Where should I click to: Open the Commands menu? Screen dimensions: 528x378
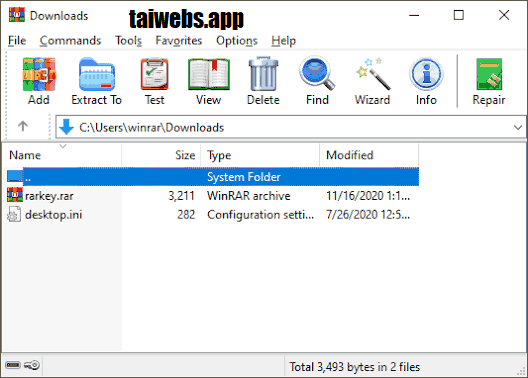pos(70,41)
